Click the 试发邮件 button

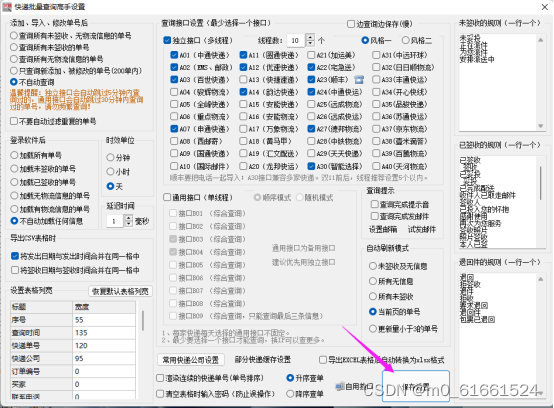[422, 230]
